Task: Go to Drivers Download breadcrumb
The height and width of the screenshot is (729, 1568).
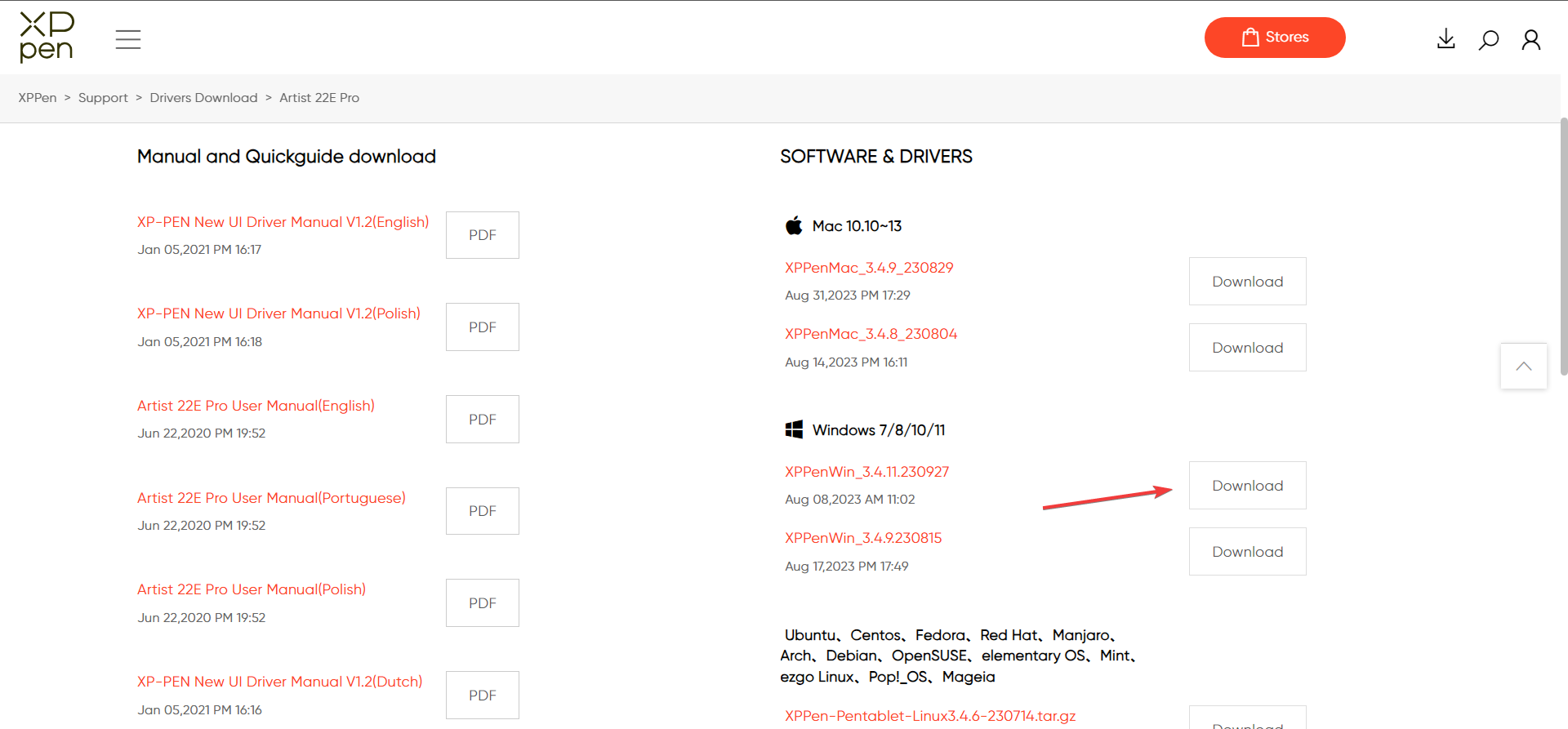Action: tap(203, 98)
